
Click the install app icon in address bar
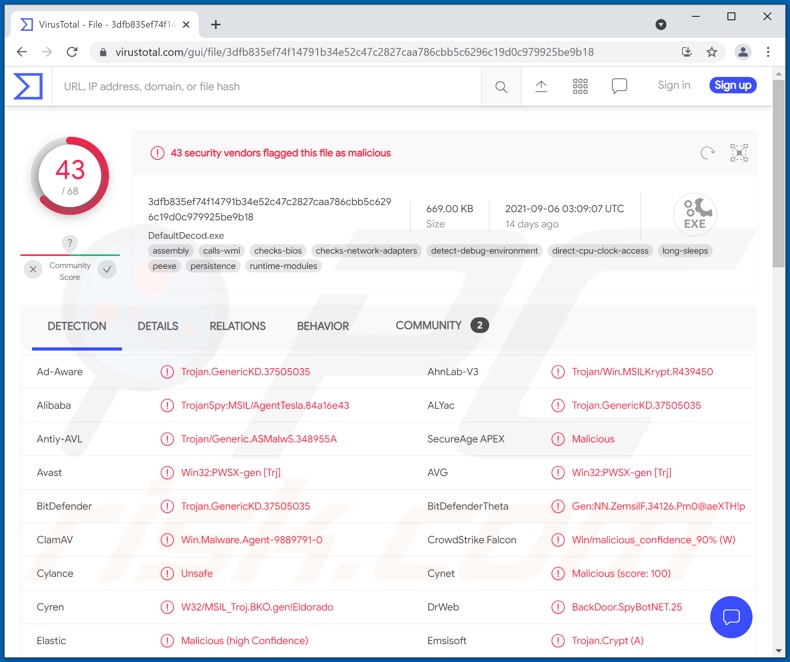click(x=686, y=52)
